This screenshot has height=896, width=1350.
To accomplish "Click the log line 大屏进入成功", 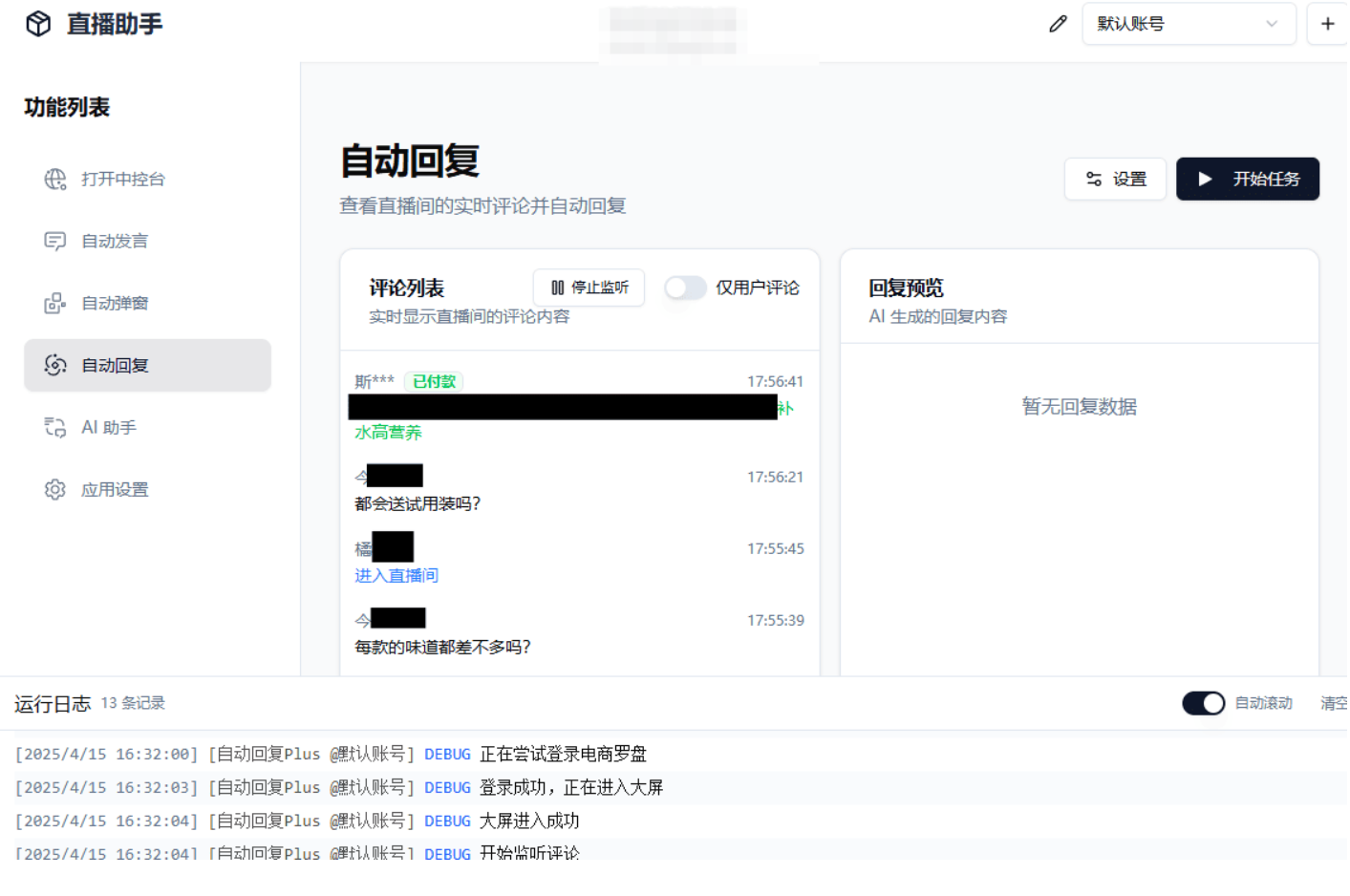I will (529, 821).
